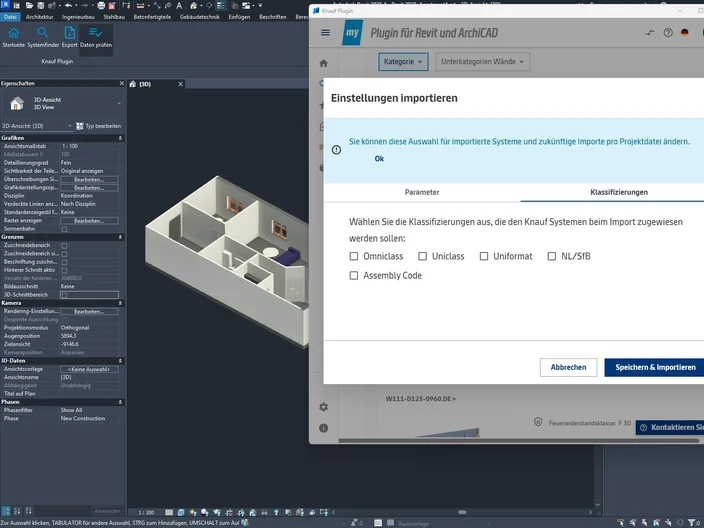Click the horizontal scrollbar in Knauf Plugin window
The height and width of the screenshot is (528, 704).
coord(521,440)
